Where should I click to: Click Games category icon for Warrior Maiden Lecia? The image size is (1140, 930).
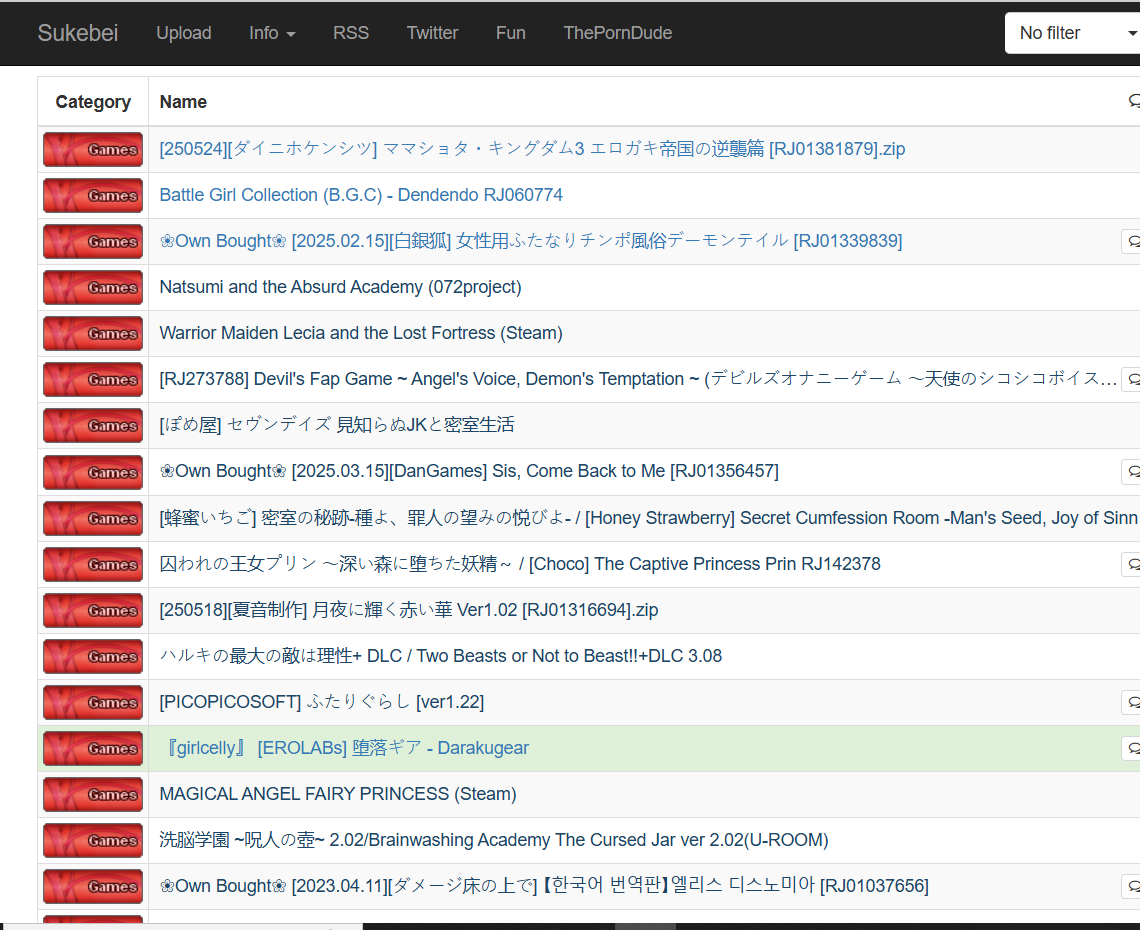click(93, 334)
